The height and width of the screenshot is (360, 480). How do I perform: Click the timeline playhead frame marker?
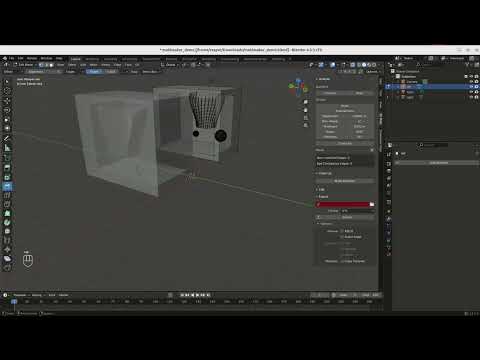click(14, 301)
